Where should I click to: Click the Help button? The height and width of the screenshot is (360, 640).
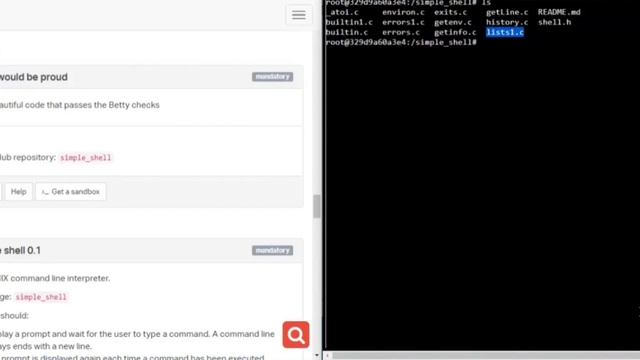[18, 192]
